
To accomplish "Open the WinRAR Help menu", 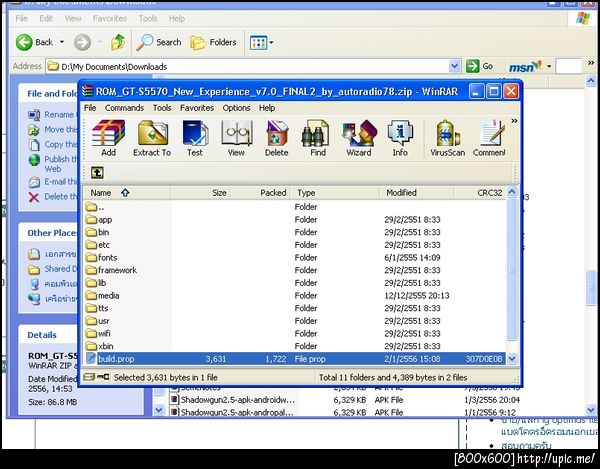I will [267, 108].
